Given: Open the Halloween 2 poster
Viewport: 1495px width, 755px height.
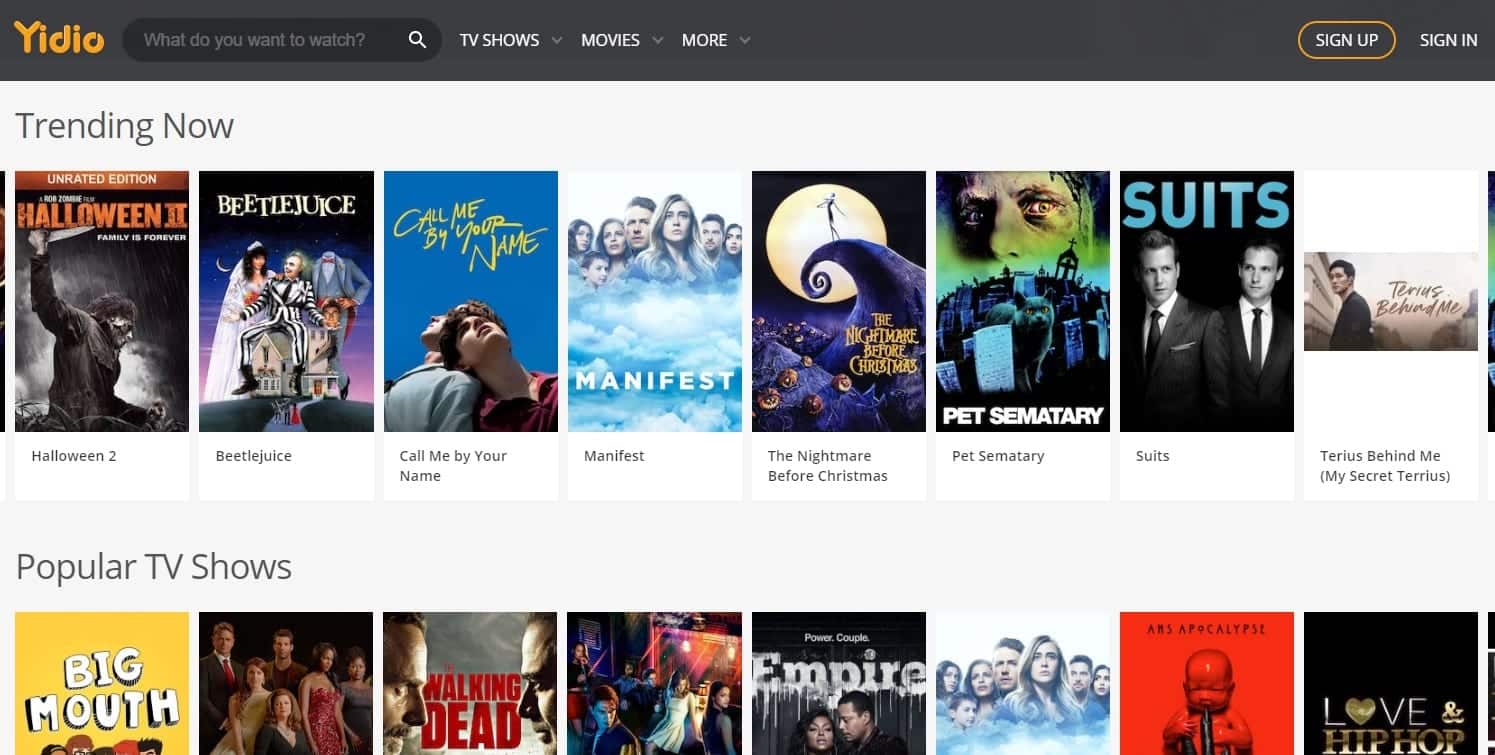Looking at the screenshot, I should click(102, 301).
